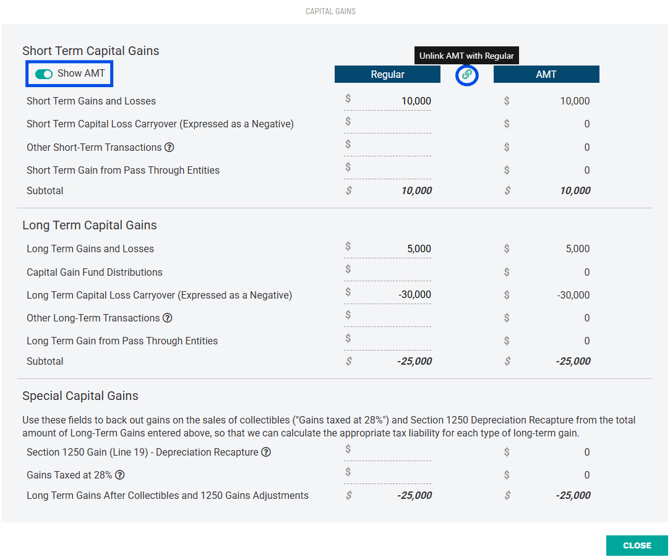This screenshot has height=557, width=670.
Task: Click Regular Short Term Capital Loss Carryover field
Action: point(389,124)
